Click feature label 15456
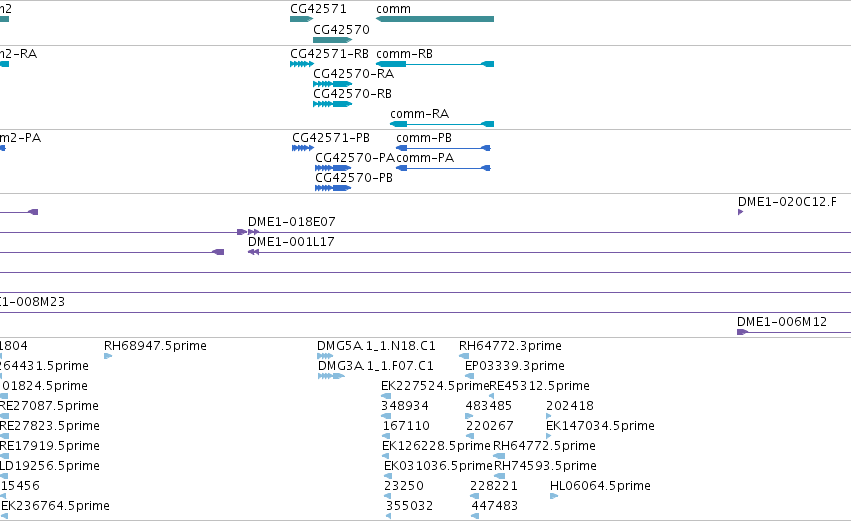This screenshot has width=851, height=521. [20, 486]
